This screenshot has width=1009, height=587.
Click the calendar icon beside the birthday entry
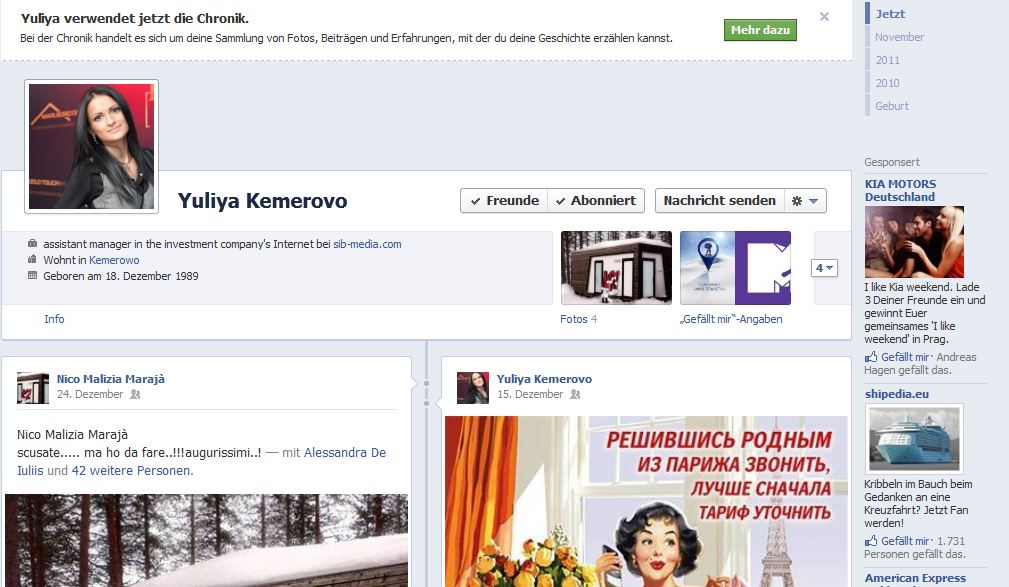(30, 276)
